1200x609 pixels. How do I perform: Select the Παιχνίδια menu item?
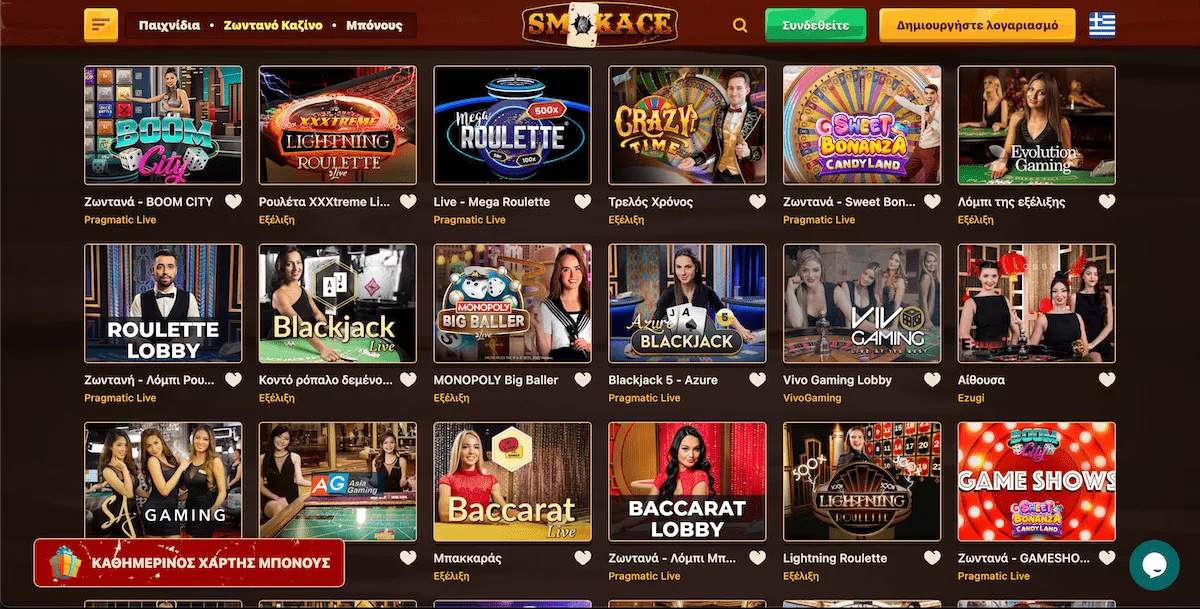[x=169, y=25]
